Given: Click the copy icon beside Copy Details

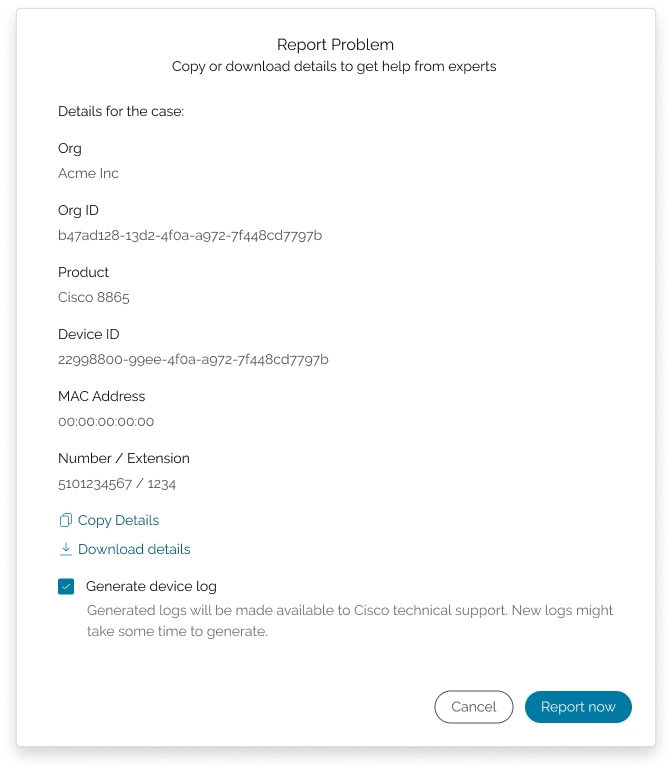Looking at the screenshot, I should click(66, 520).
